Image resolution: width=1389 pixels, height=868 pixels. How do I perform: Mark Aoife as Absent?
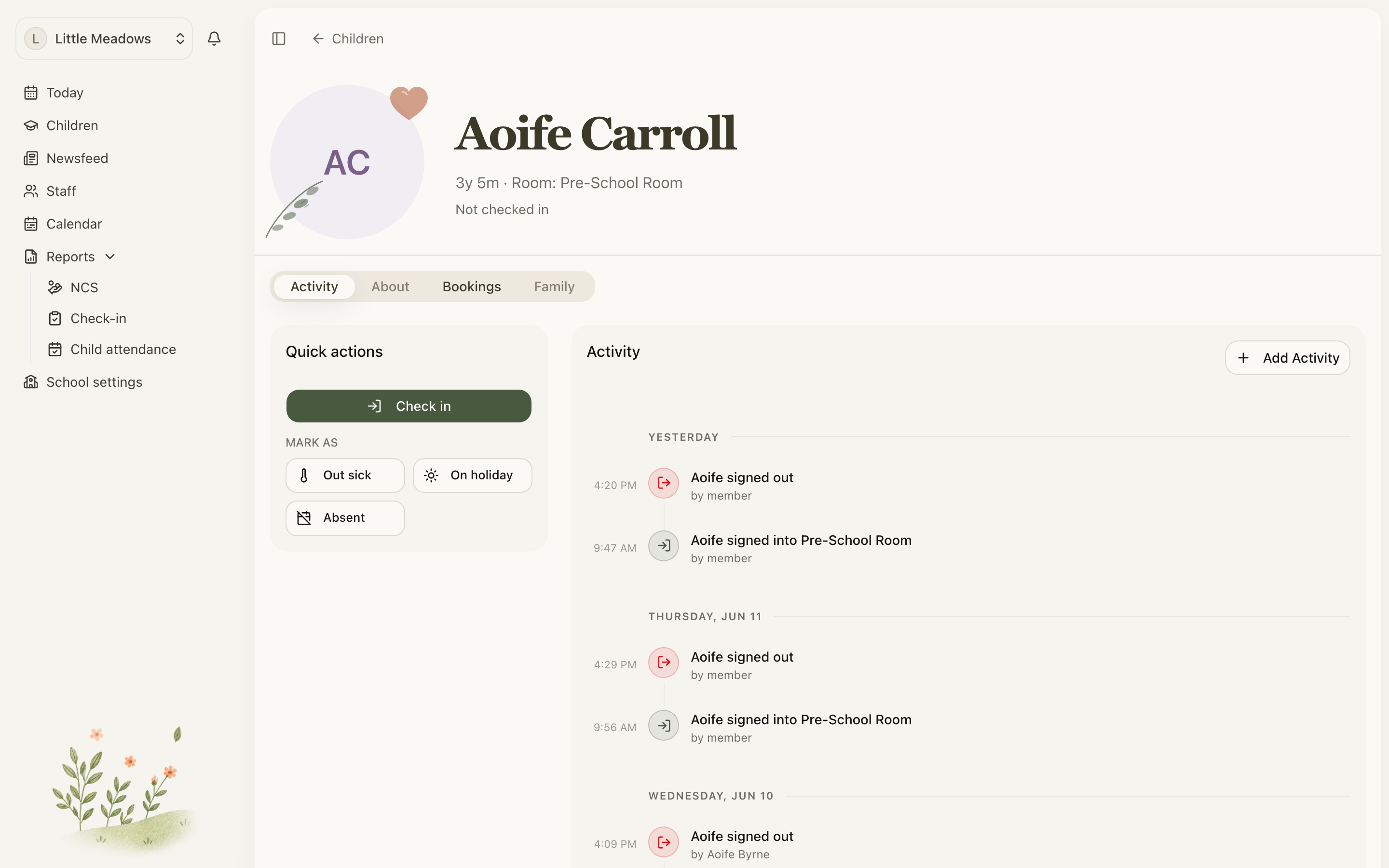pyautogui.click(x=345, y=518)
